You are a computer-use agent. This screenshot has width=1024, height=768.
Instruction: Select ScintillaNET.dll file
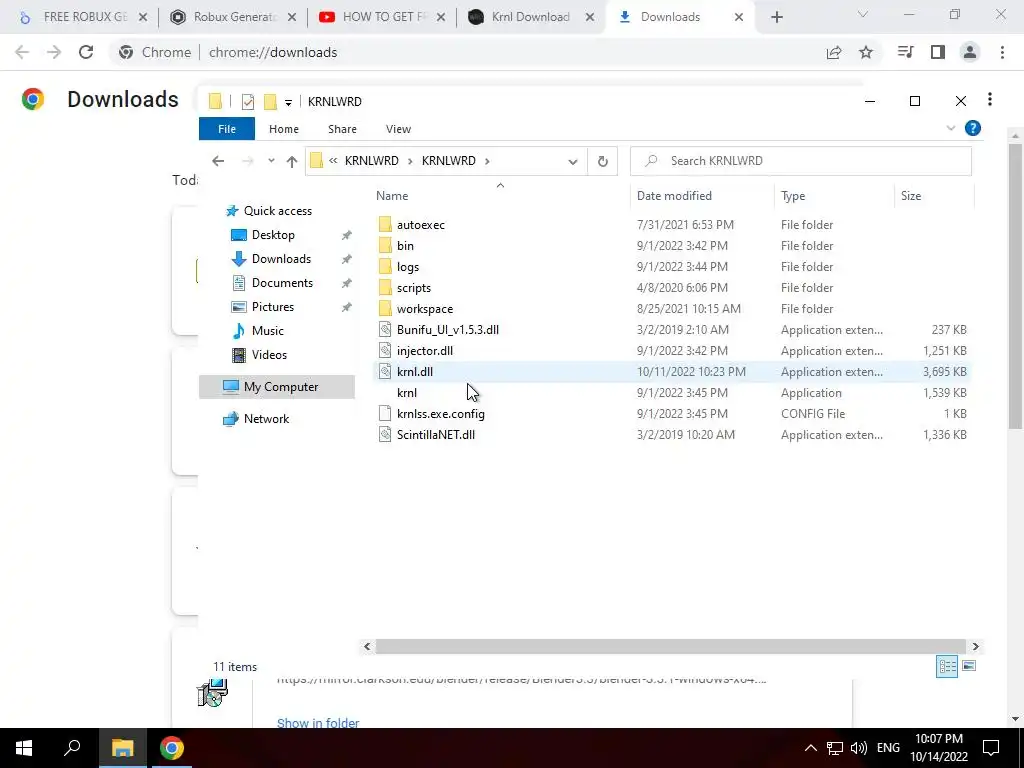(x=436, y=434)
